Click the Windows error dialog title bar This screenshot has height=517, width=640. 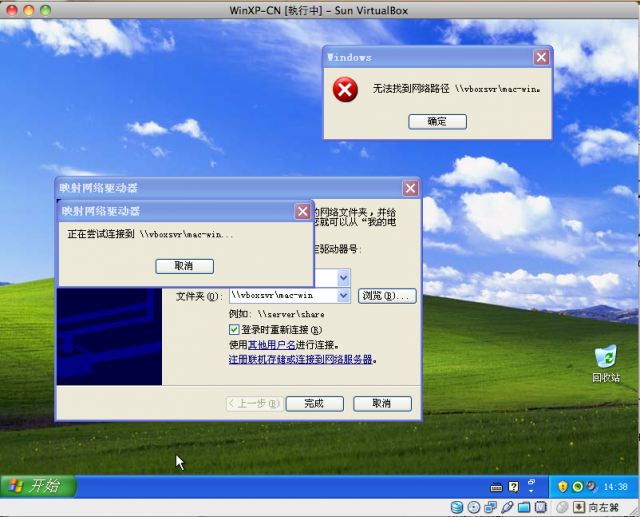tap(437, 58)
